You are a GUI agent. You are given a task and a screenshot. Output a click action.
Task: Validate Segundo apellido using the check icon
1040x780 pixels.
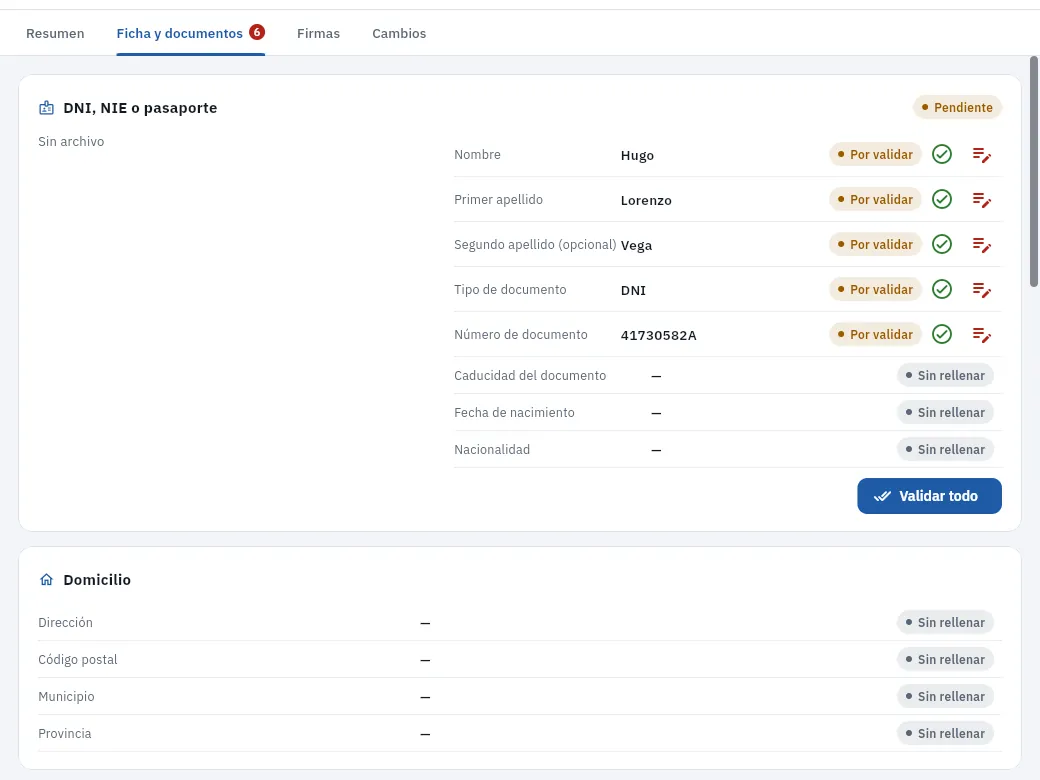(942, 245)
